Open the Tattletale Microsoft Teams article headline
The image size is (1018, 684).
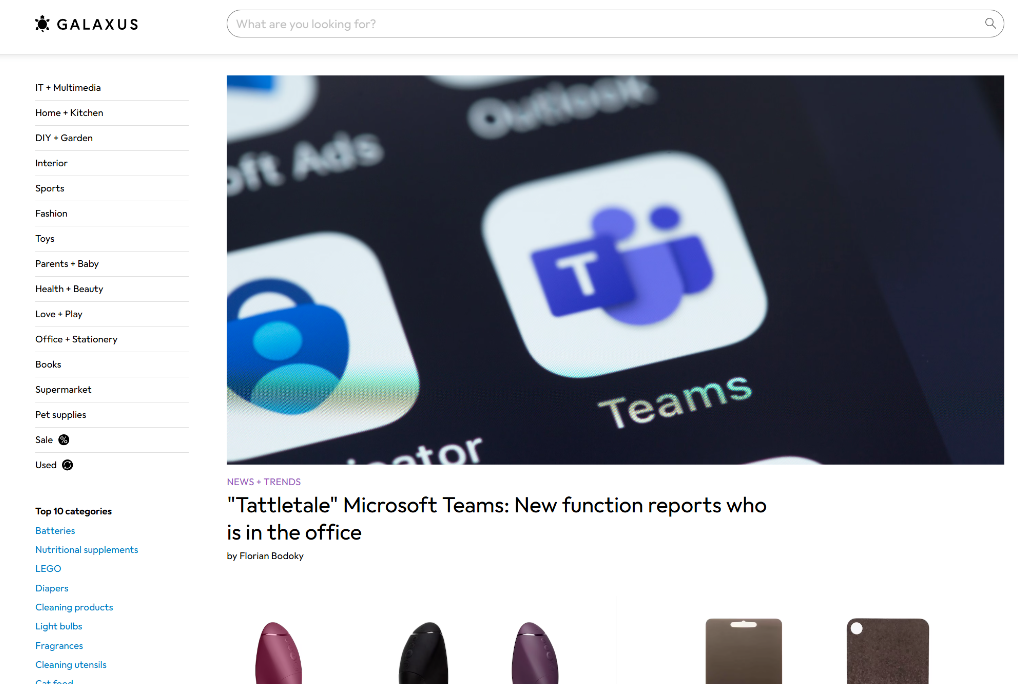pos(497,519)
